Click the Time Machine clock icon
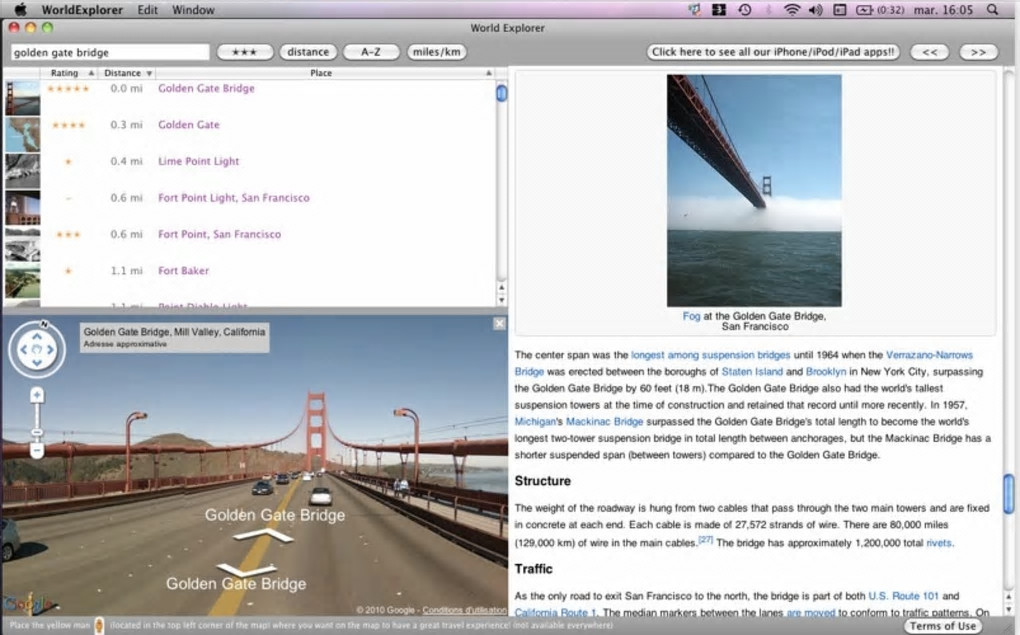 click(744, 10)
